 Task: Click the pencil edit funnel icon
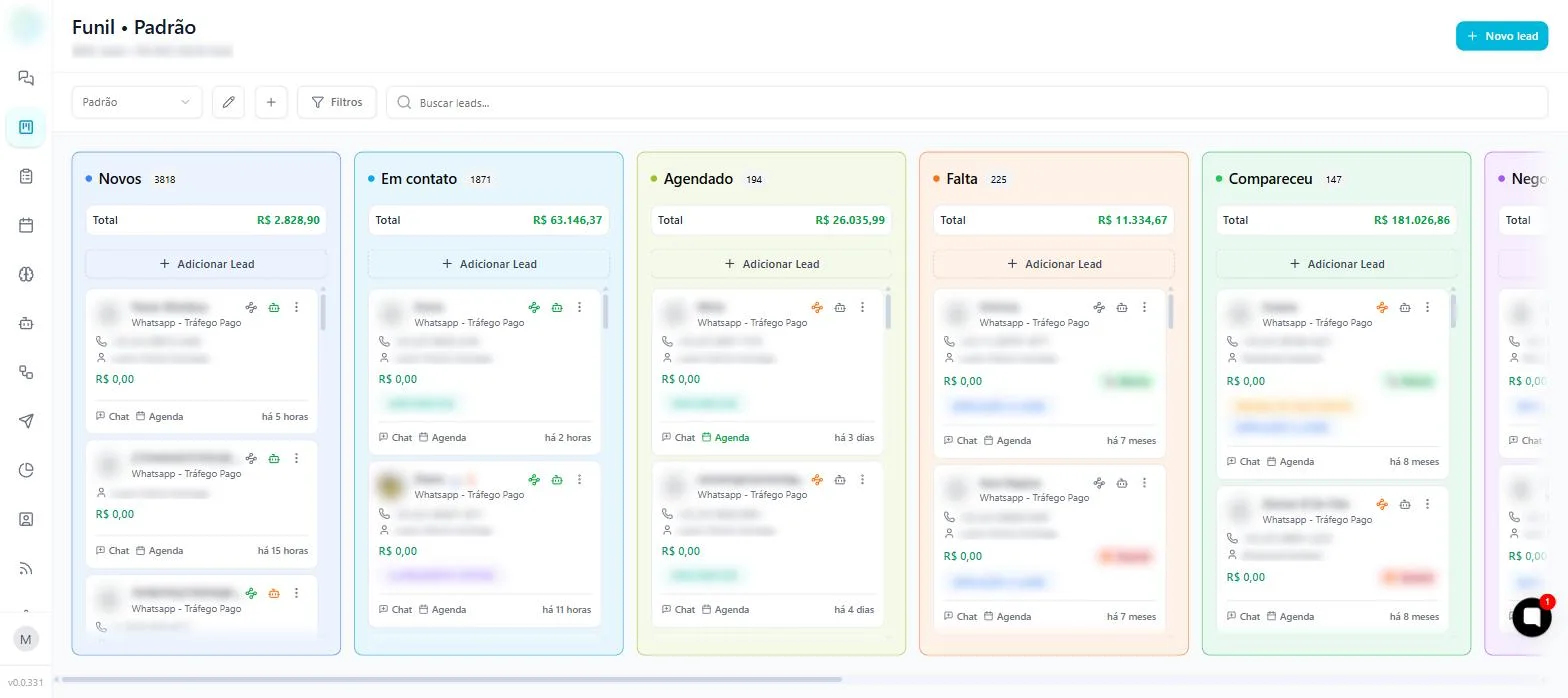coord(228,102)
